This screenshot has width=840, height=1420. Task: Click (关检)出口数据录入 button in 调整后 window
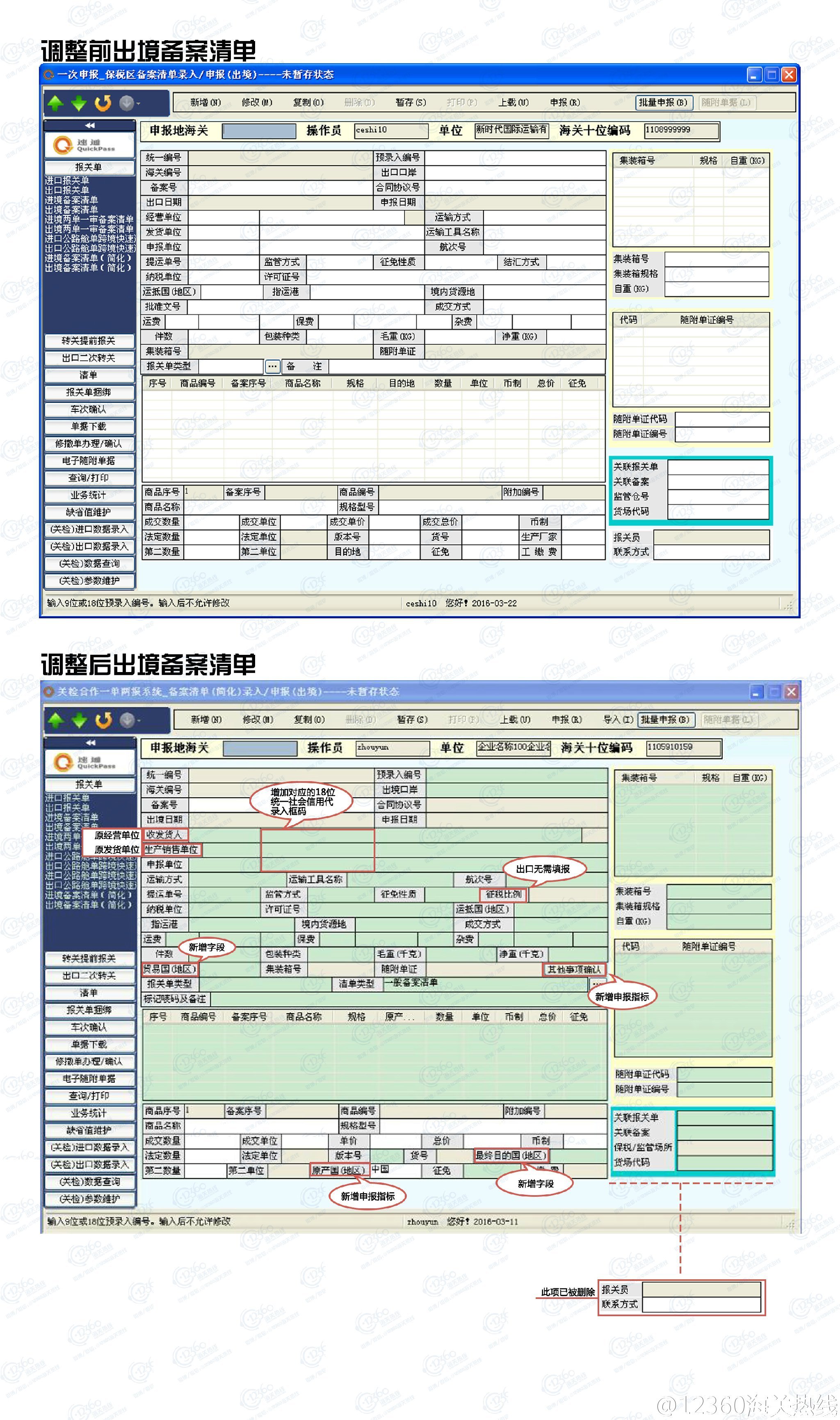90,1165
